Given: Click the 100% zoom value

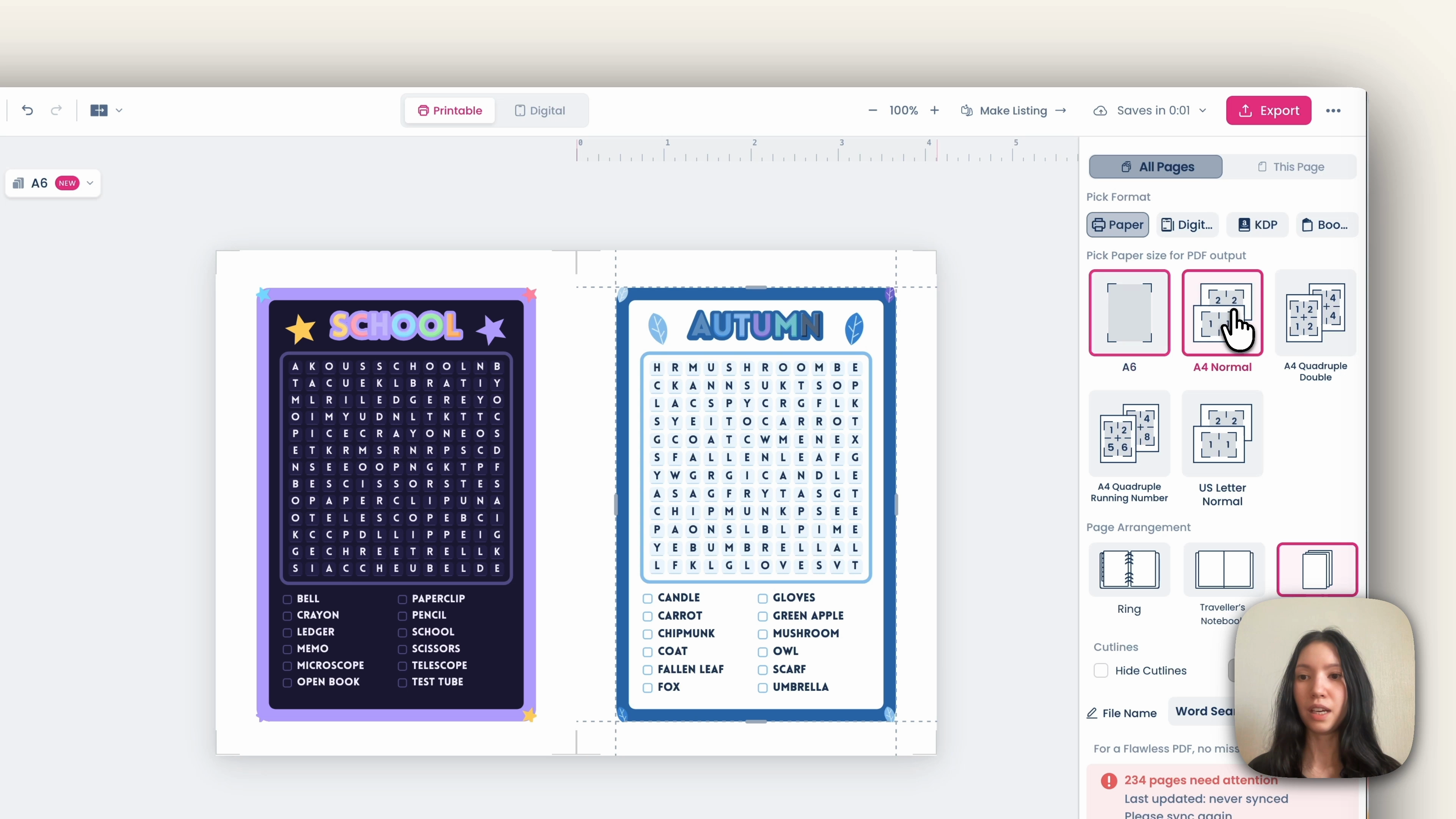Looking at the screenshot, I should (x=903, y=110).
